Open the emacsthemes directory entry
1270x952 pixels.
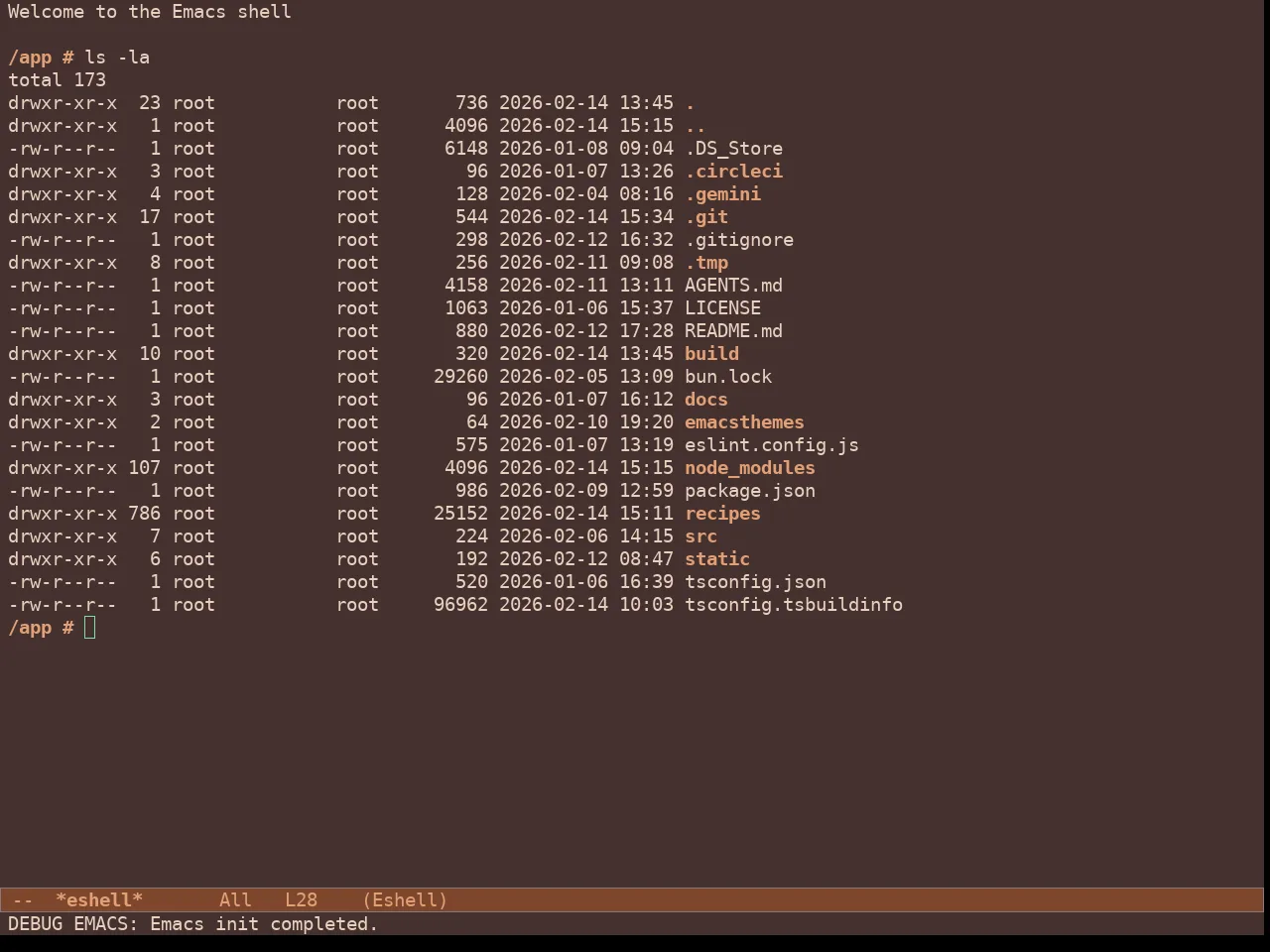744,422
